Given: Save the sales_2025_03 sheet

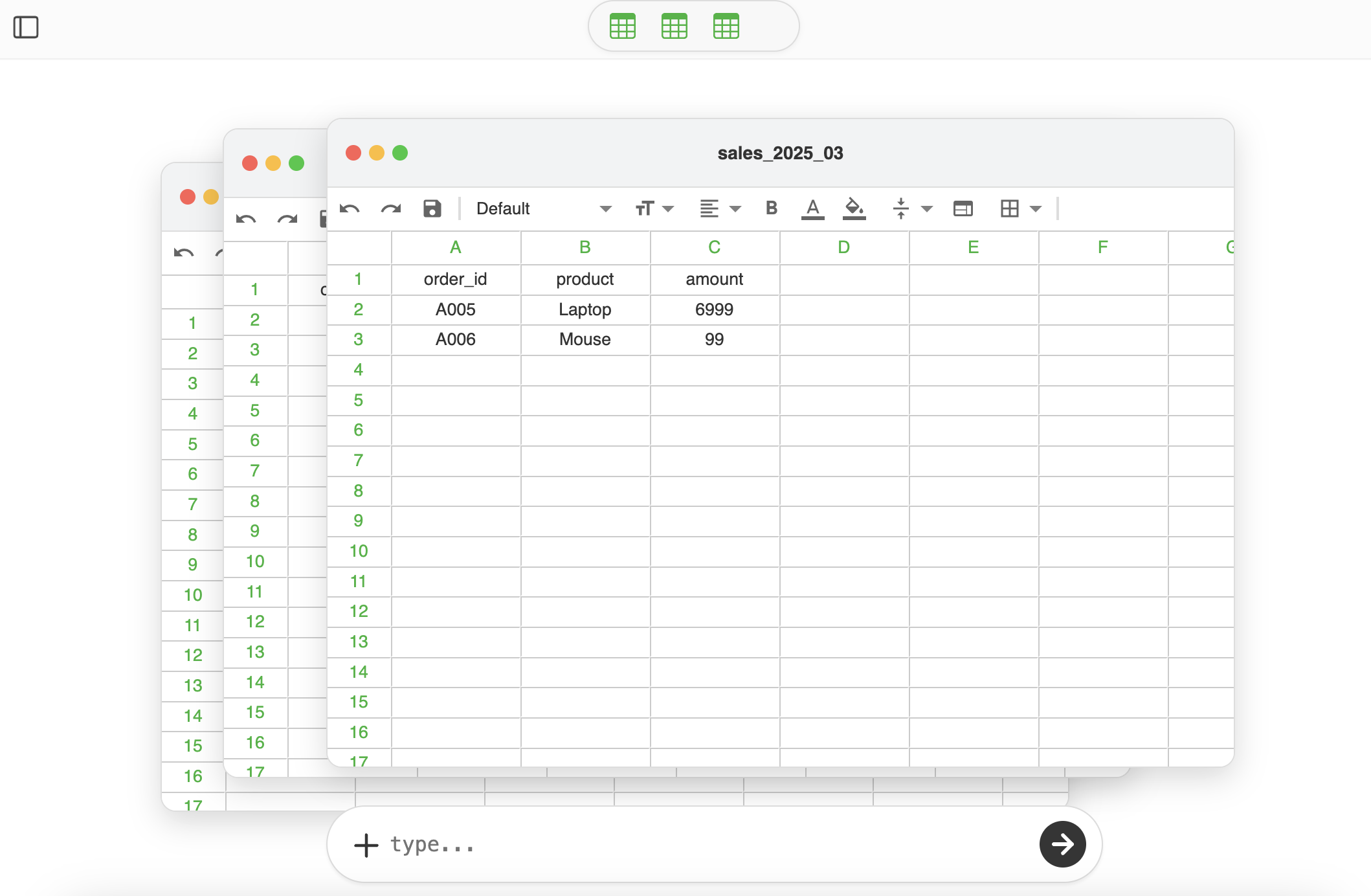Looking at the screenshot, I should [x=432, y=208].
